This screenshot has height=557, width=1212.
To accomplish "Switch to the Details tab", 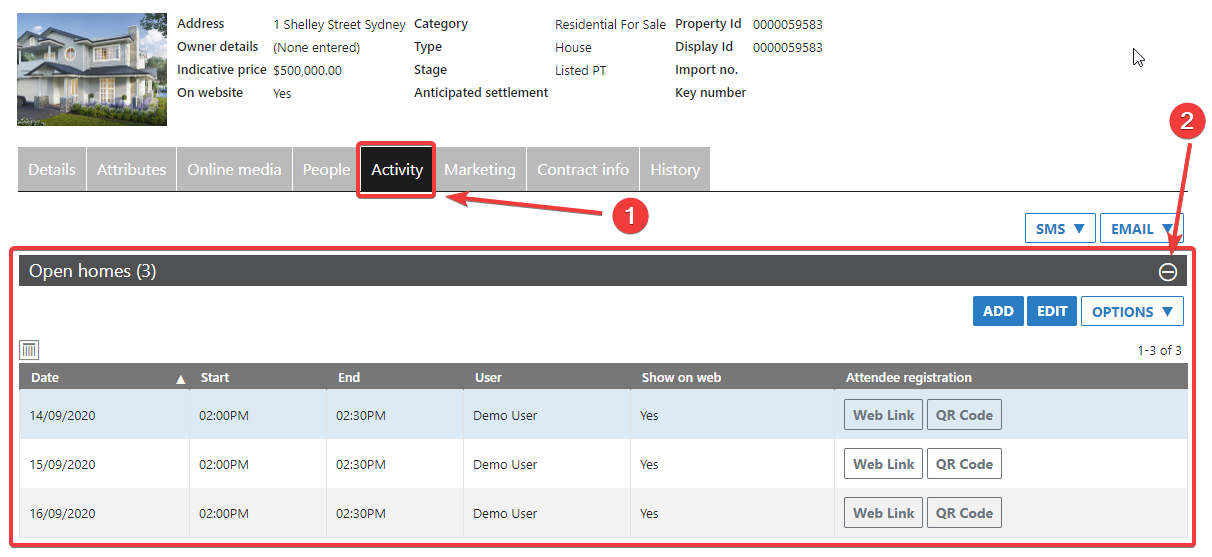I will [x=52, y=170].
